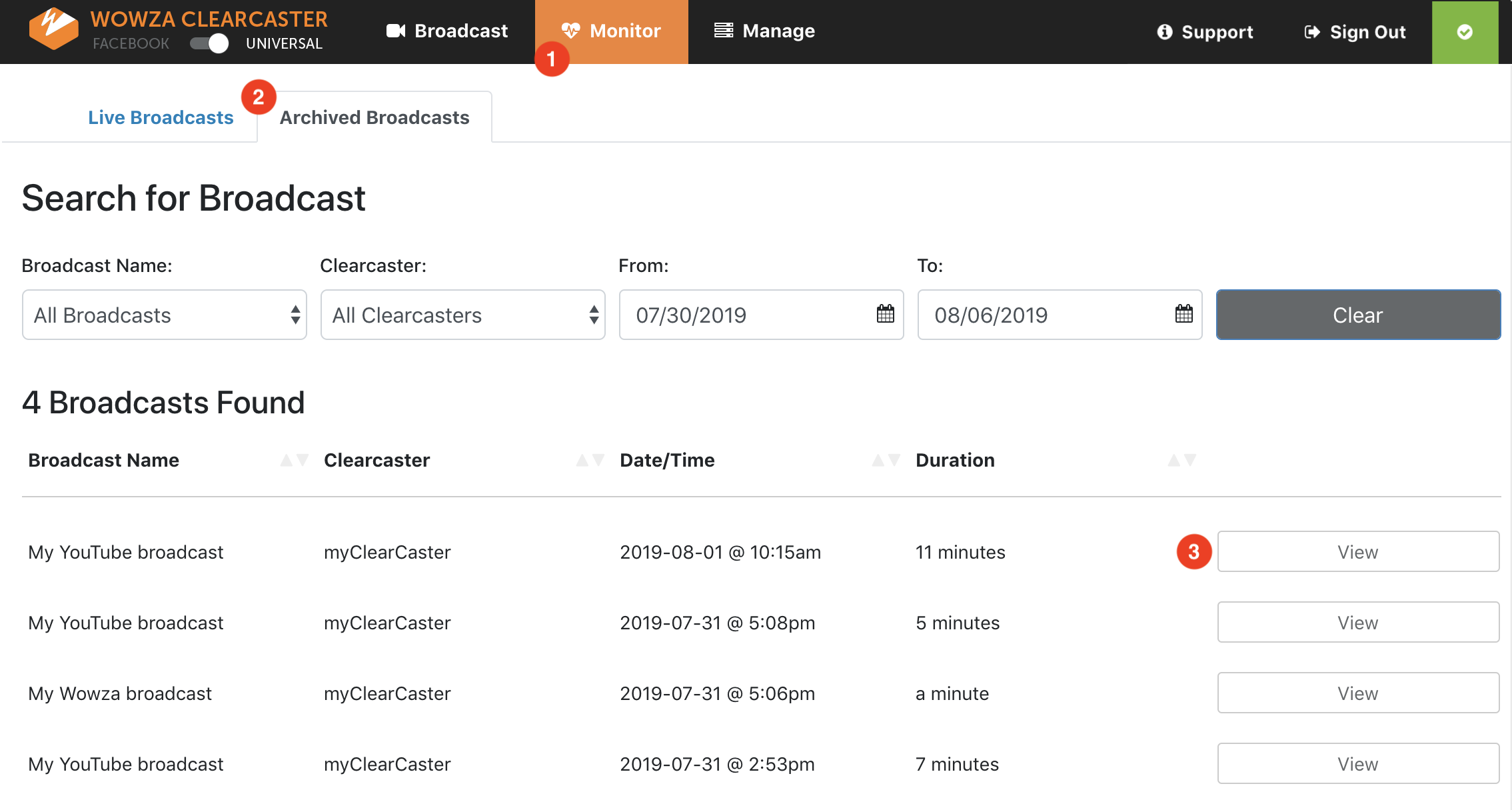
Task: Sort by Clearcaster column arrows
Action: click(590, 460)
